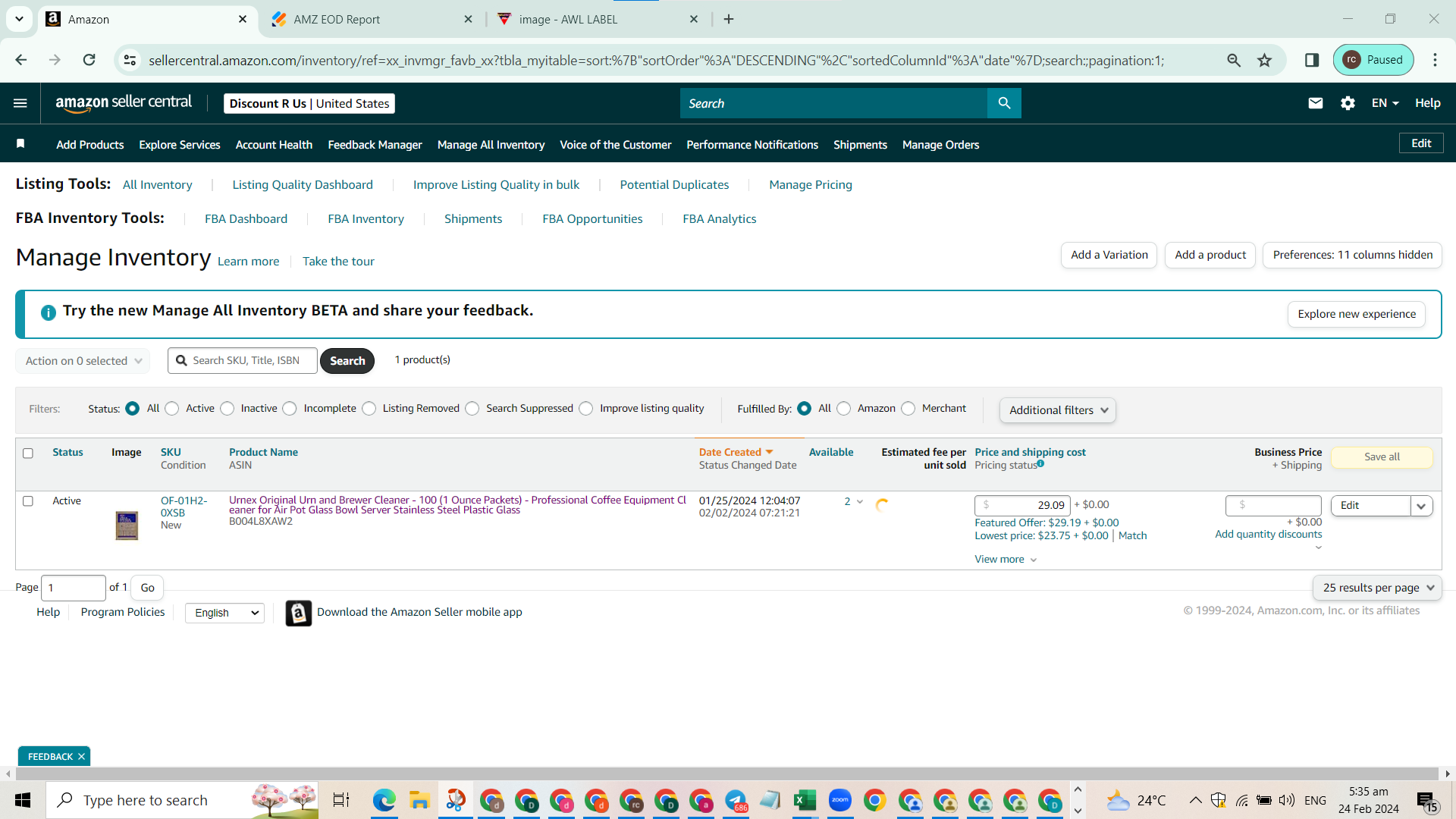Open File Explorer from the taskbar
This screenshot has width=1456, height=819.
click(x=419, y=800)
